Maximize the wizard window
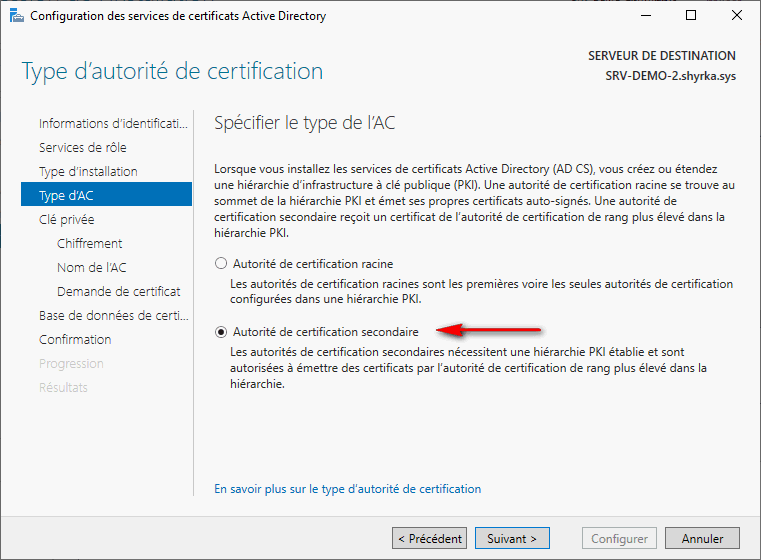 [x=691, y=16]
